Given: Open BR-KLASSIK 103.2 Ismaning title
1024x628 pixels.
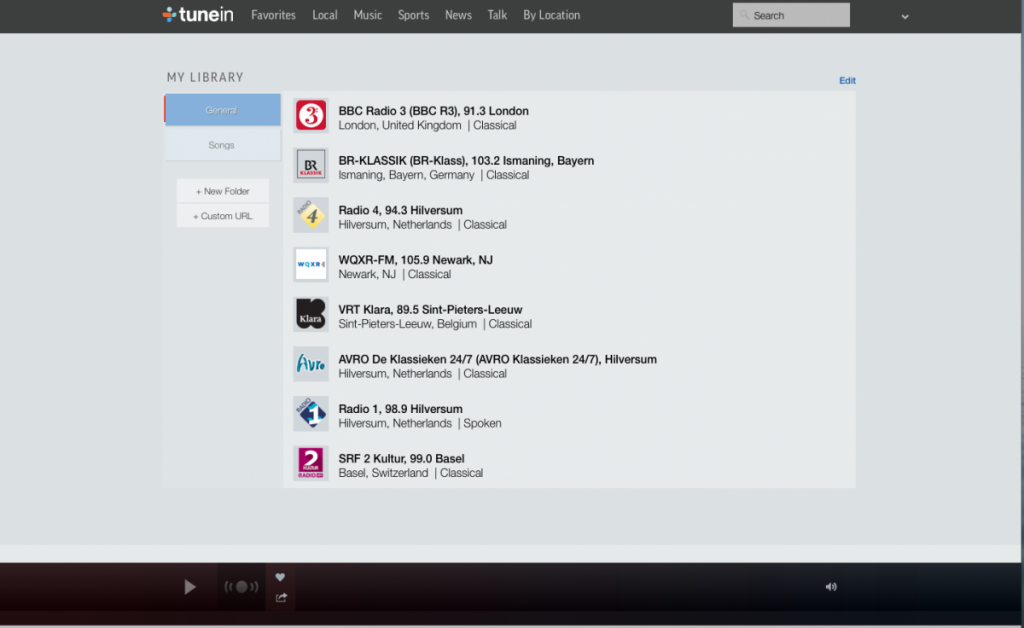Looking at the screenshot, I should 466,161.
